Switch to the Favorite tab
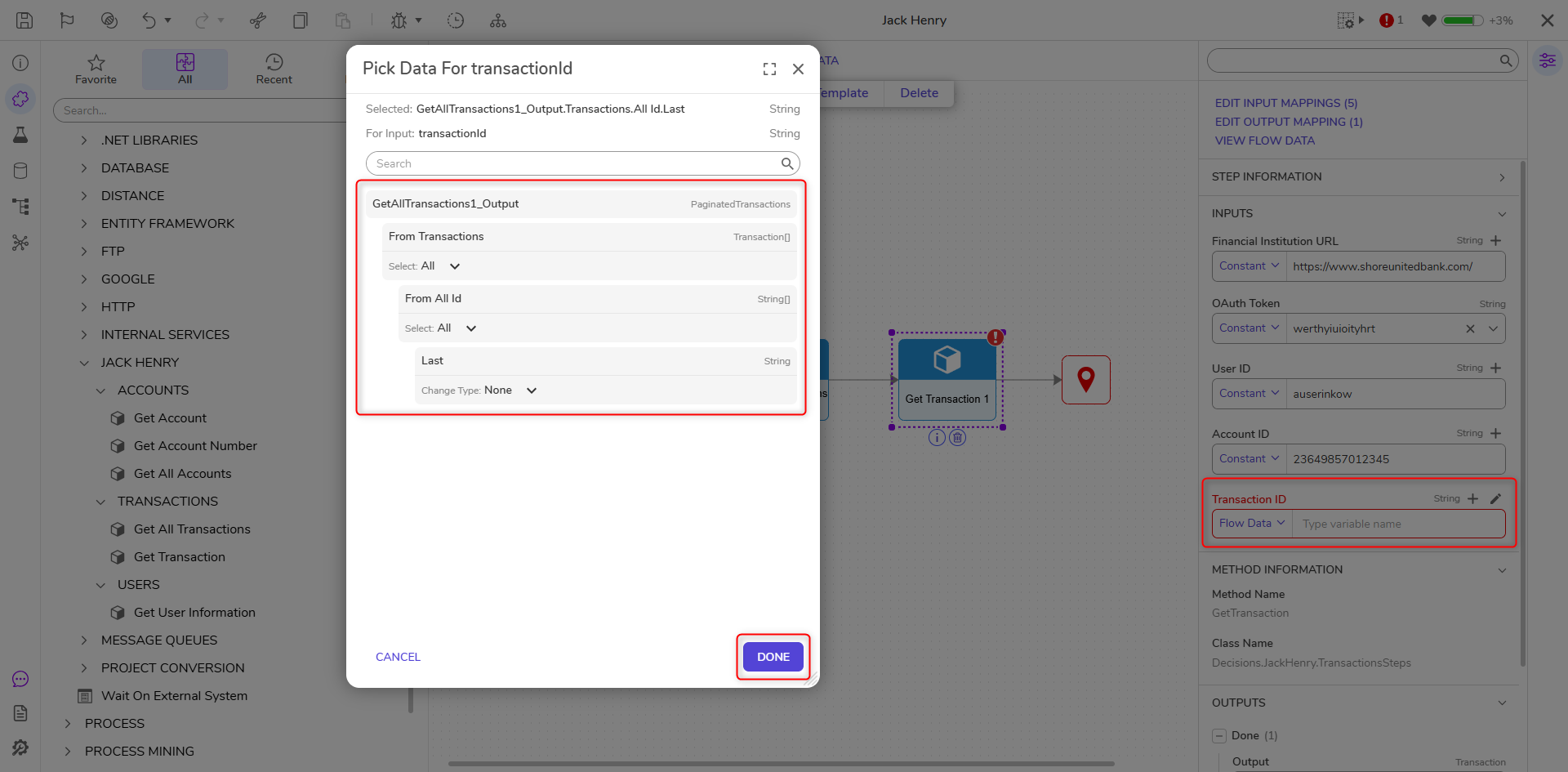 pos(96,69)
